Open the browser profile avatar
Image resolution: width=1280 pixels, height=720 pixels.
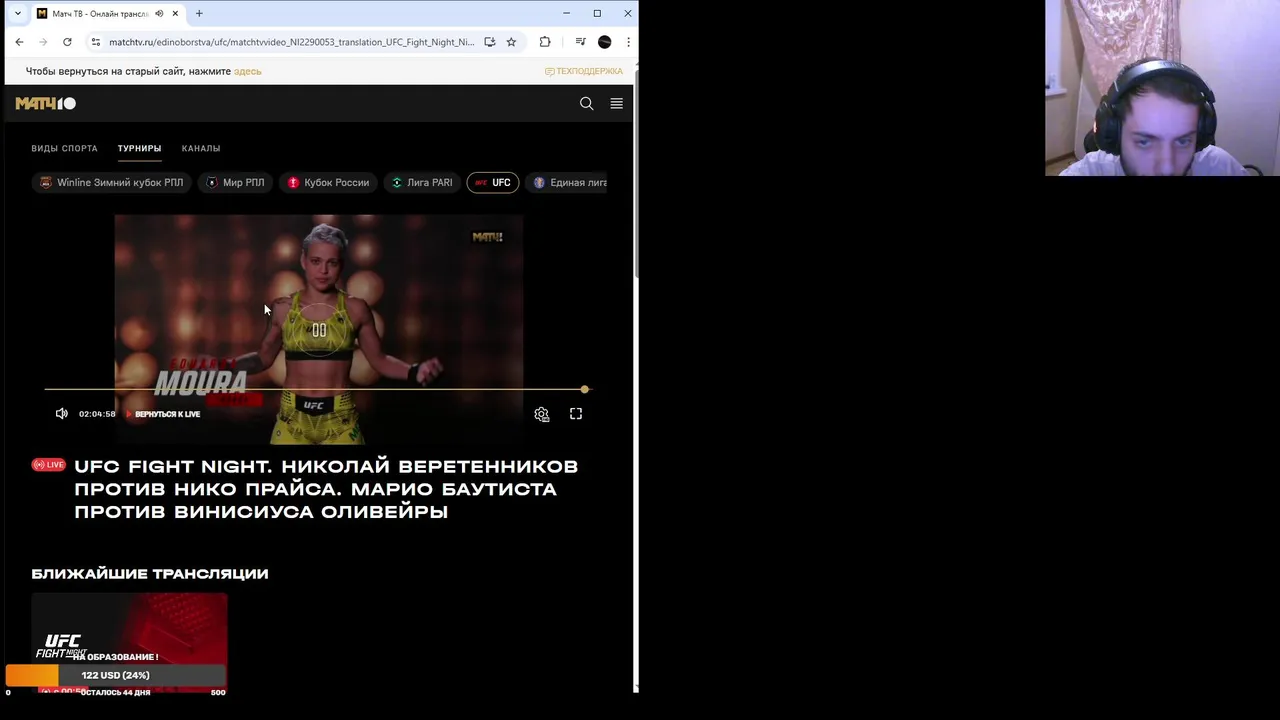coord(604,42)
